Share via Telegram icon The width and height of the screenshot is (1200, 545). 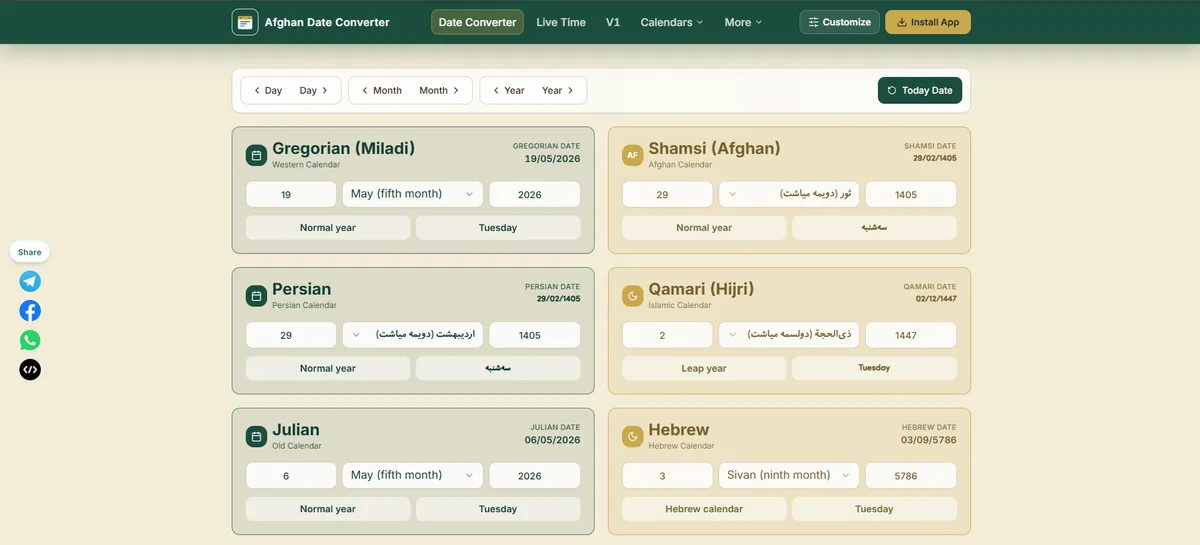[x=30, y=281]
